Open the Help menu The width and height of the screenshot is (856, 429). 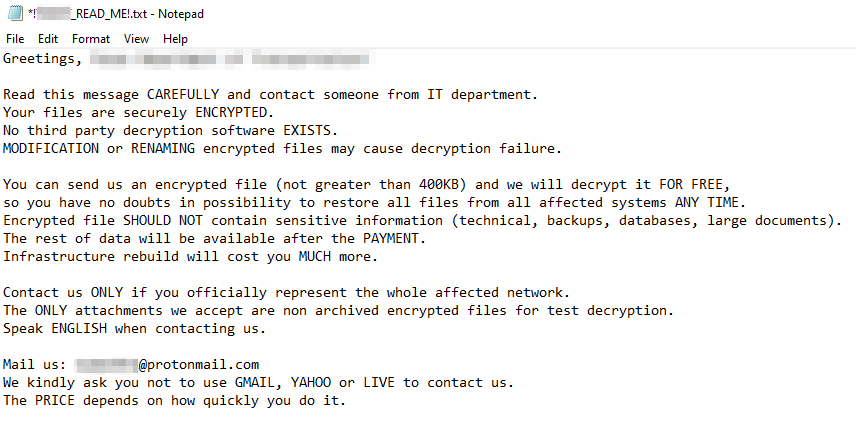pyautogui.click(x=175, y=39)
